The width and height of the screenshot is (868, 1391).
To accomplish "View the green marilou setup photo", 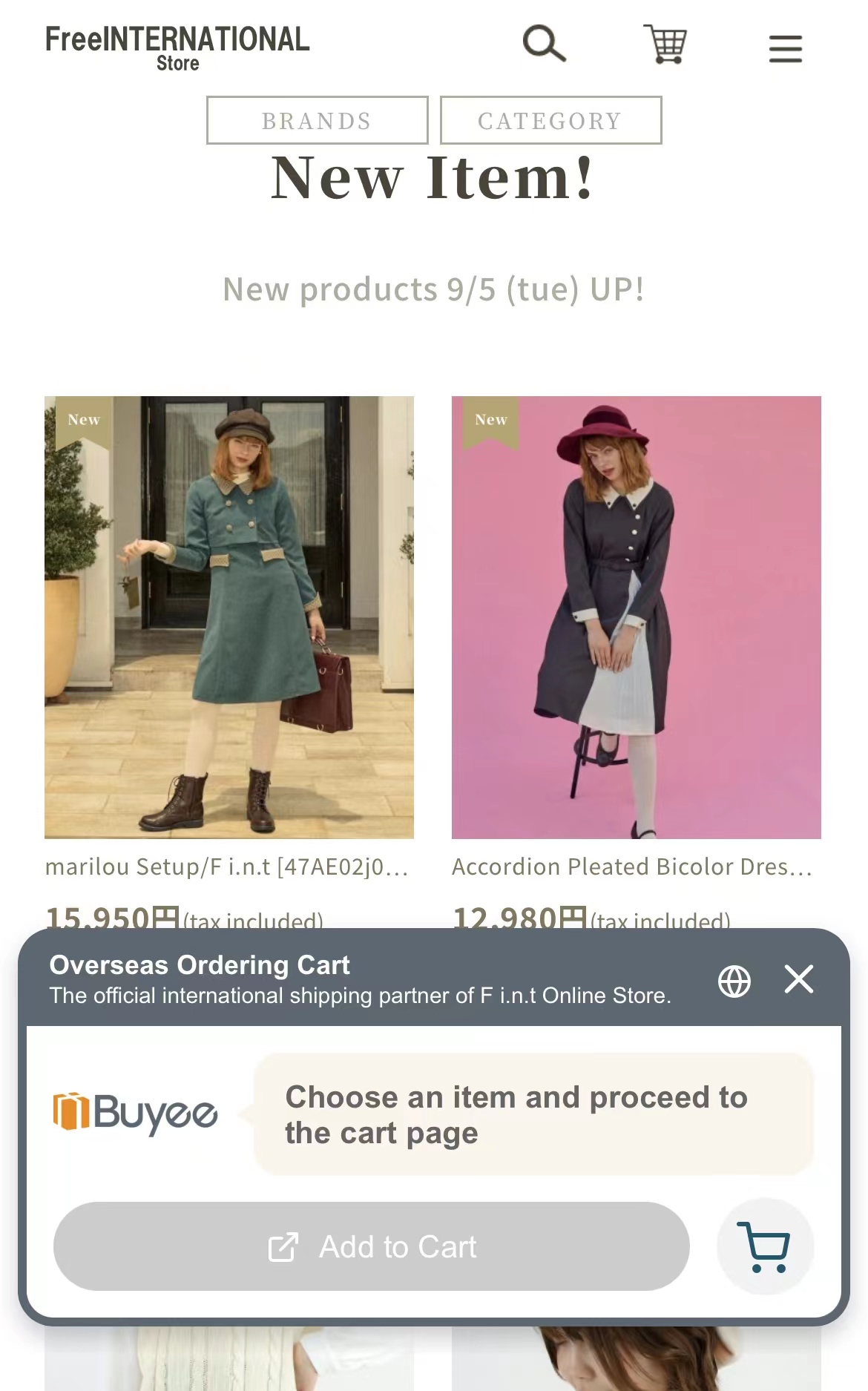I will pos(229,617).
